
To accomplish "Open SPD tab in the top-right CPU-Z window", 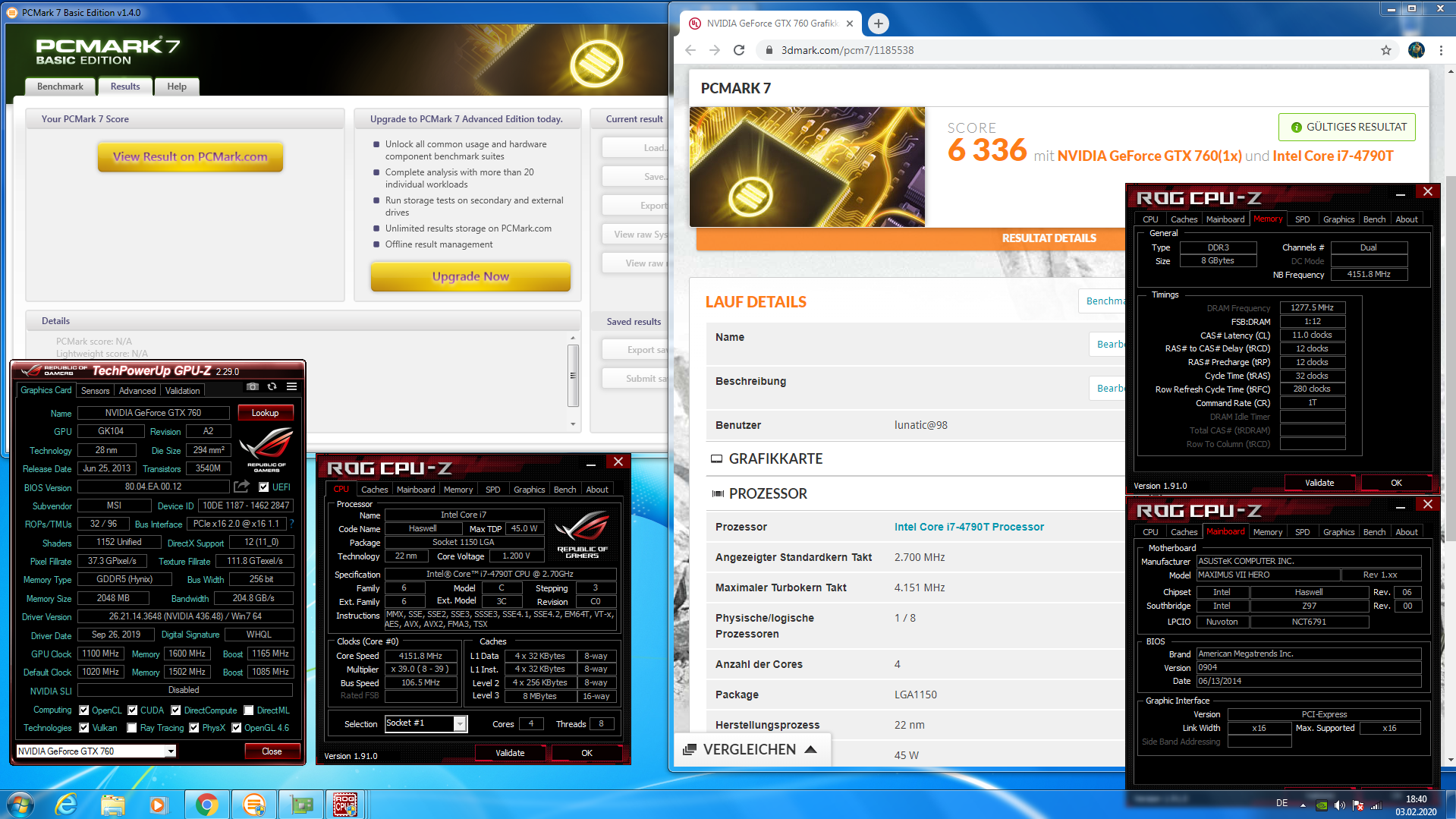I will pos(1302,219).
